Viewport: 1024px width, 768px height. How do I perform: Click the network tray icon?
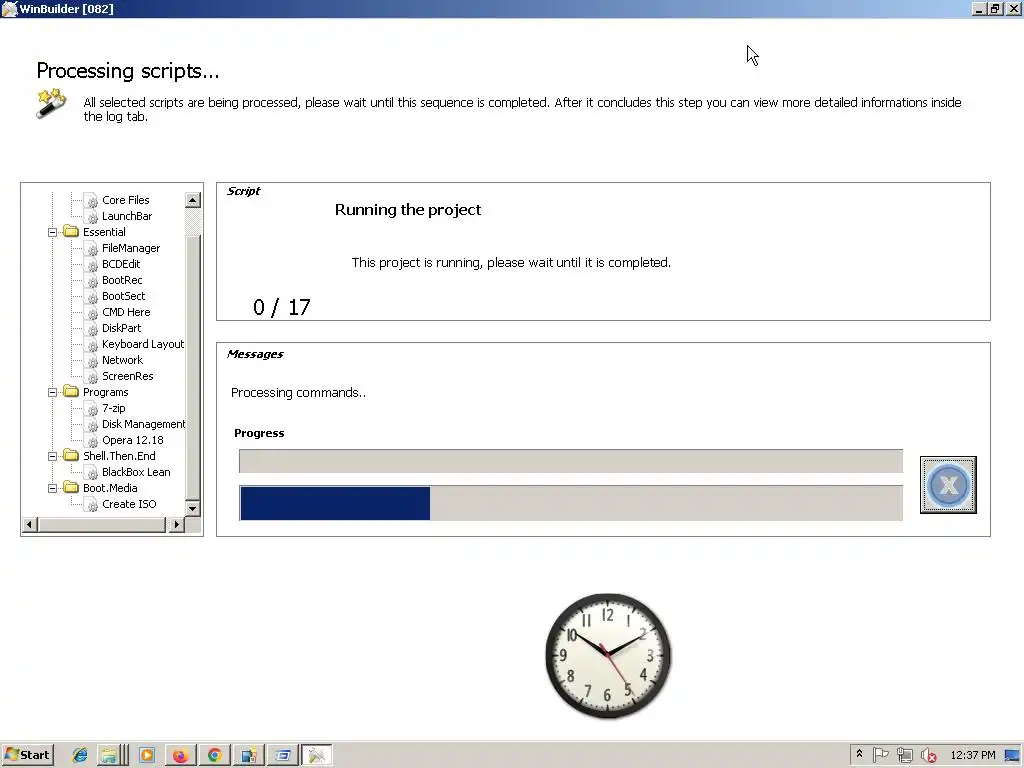[x=904, y=756]
